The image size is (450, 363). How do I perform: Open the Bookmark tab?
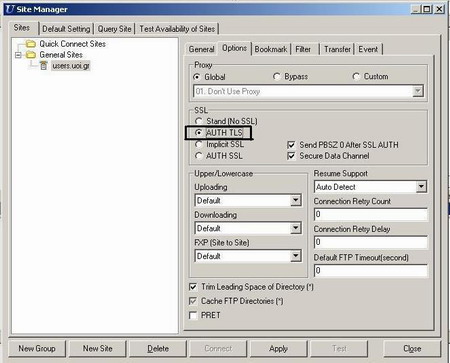coord(271,49)
